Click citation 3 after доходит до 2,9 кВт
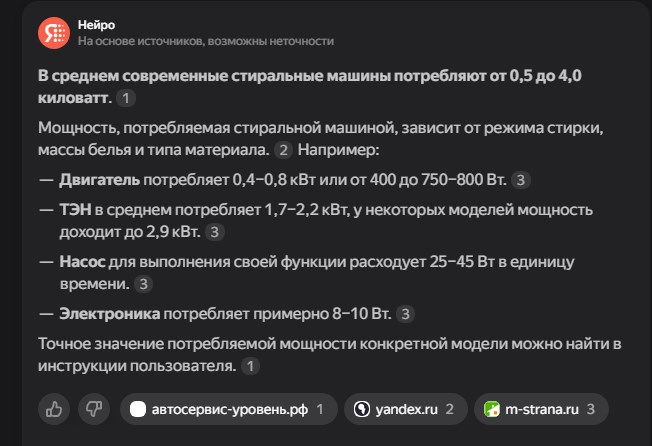This screenshot has width=652, height=446. point(215,232)
